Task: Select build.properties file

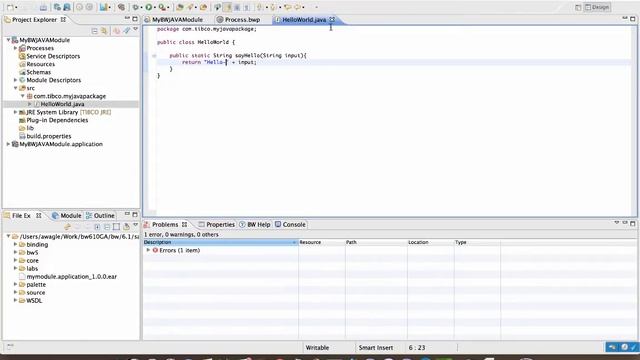Action: pos(49,136)
